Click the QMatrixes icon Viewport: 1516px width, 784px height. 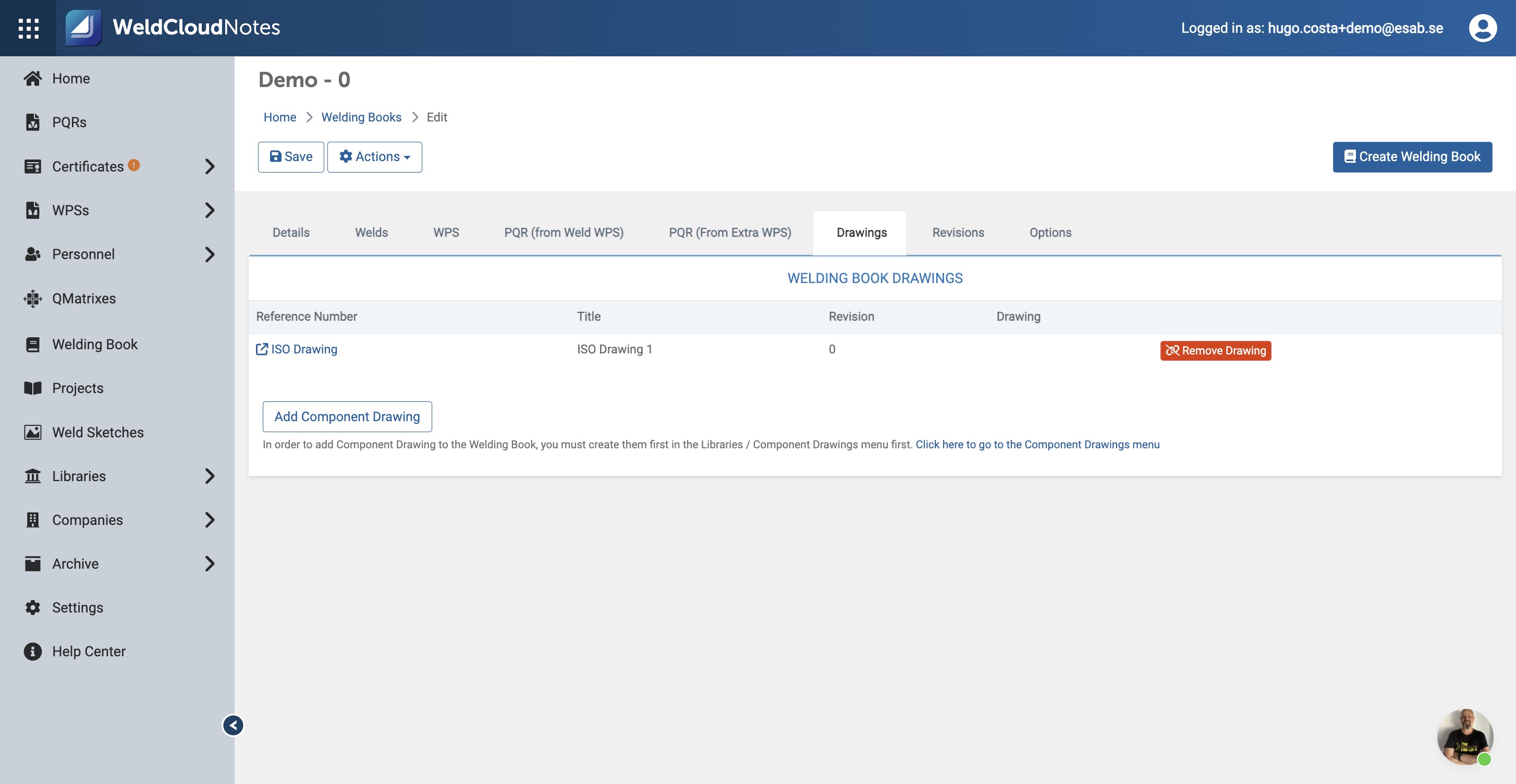(33, 298)
